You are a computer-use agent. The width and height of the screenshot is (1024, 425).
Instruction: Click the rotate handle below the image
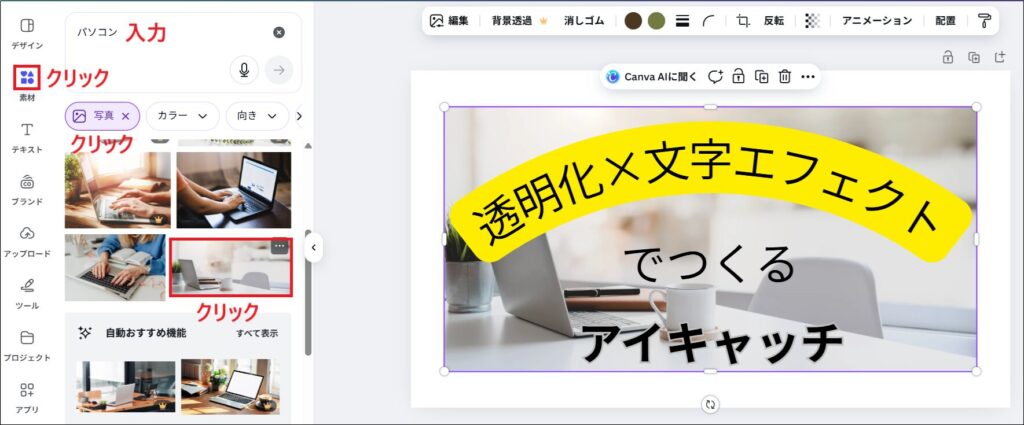point(711,404)
